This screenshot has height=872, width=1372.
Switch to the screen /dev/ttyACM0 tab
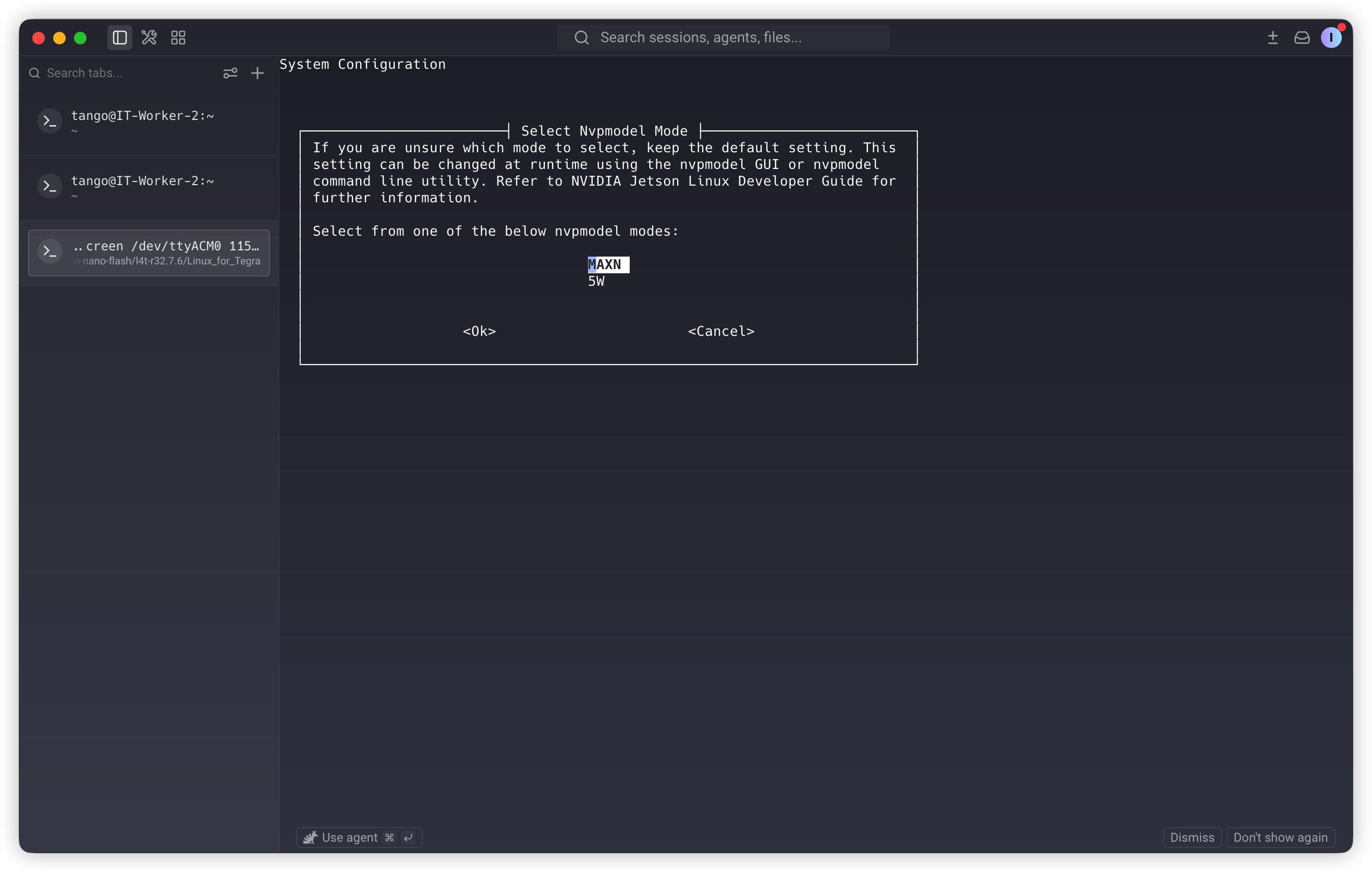149,252
